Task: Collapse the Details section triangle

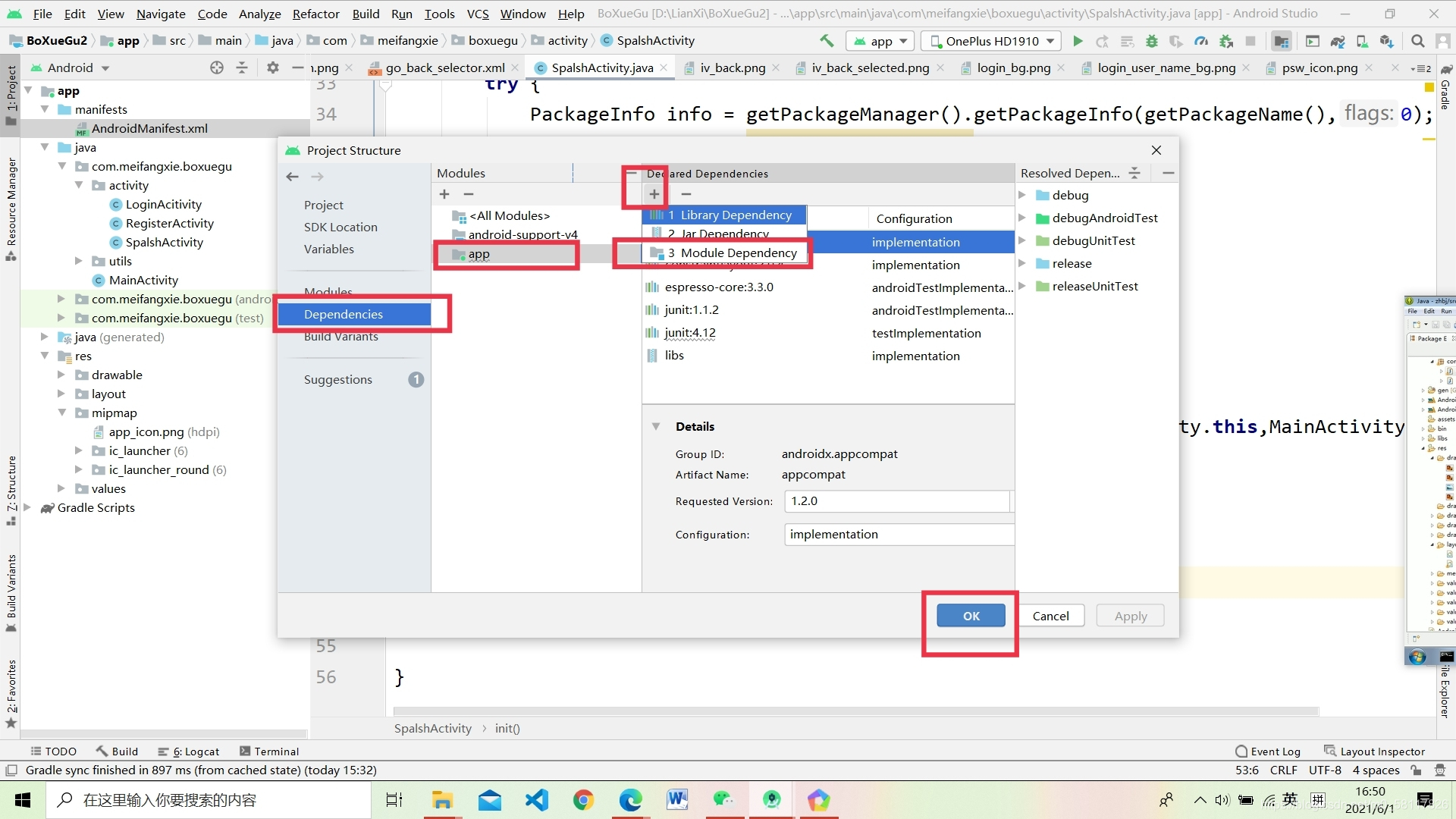Action: coord(656,426)
